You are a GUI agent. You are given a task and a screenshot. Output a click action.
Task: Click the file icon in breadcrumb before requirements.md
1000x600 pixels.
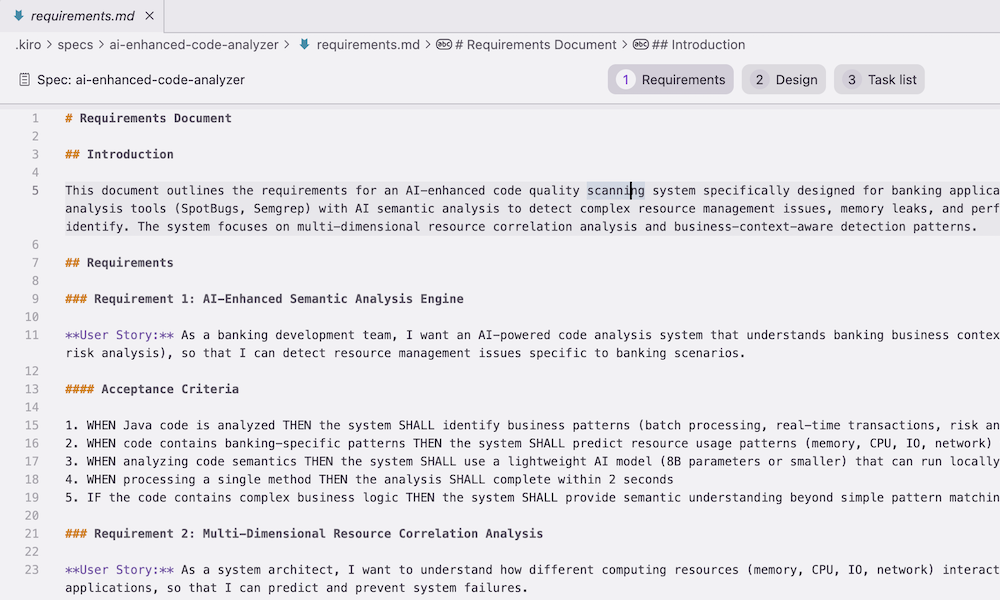(305, 45)
